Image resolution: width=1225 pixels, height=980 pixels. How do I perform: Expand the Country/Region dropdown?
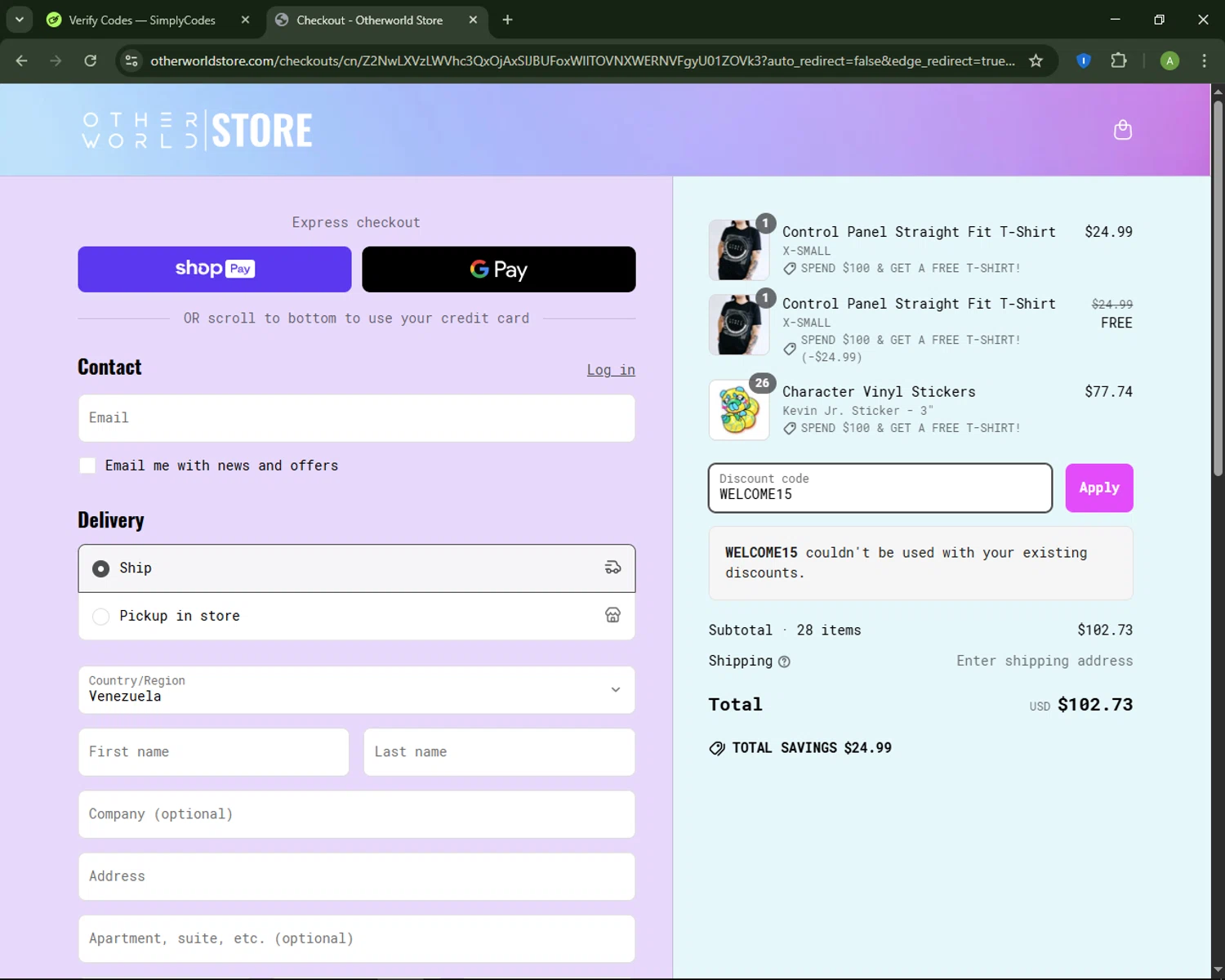(357, 690)
